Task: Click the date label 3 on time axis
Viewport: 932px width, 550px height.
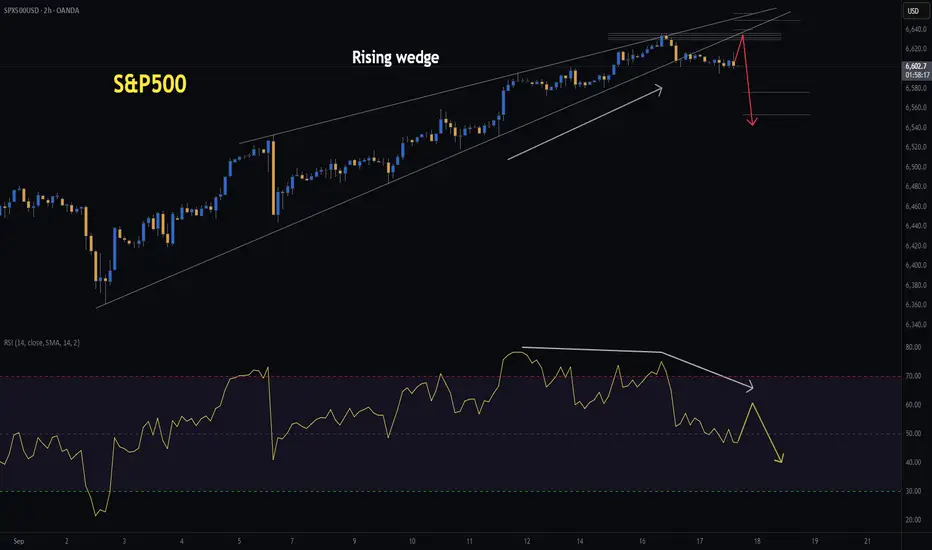Action: 124,541
